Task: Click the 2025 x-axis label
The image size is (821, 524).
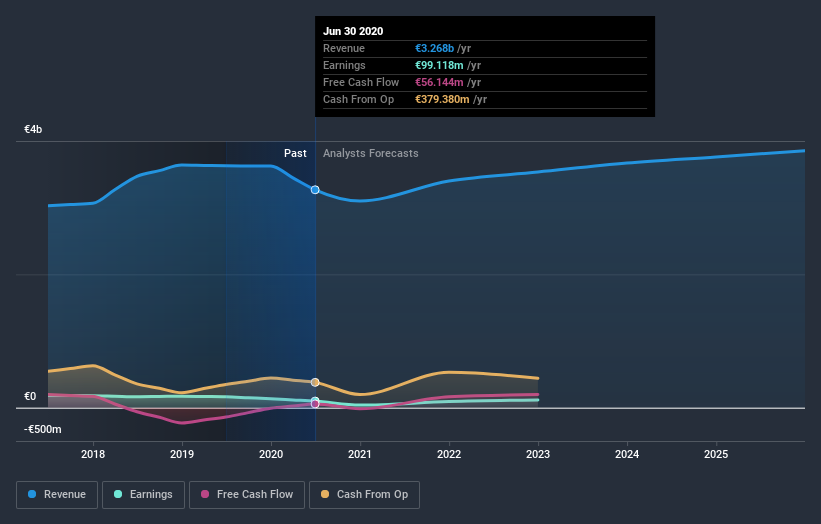Action: coord(716,454)
